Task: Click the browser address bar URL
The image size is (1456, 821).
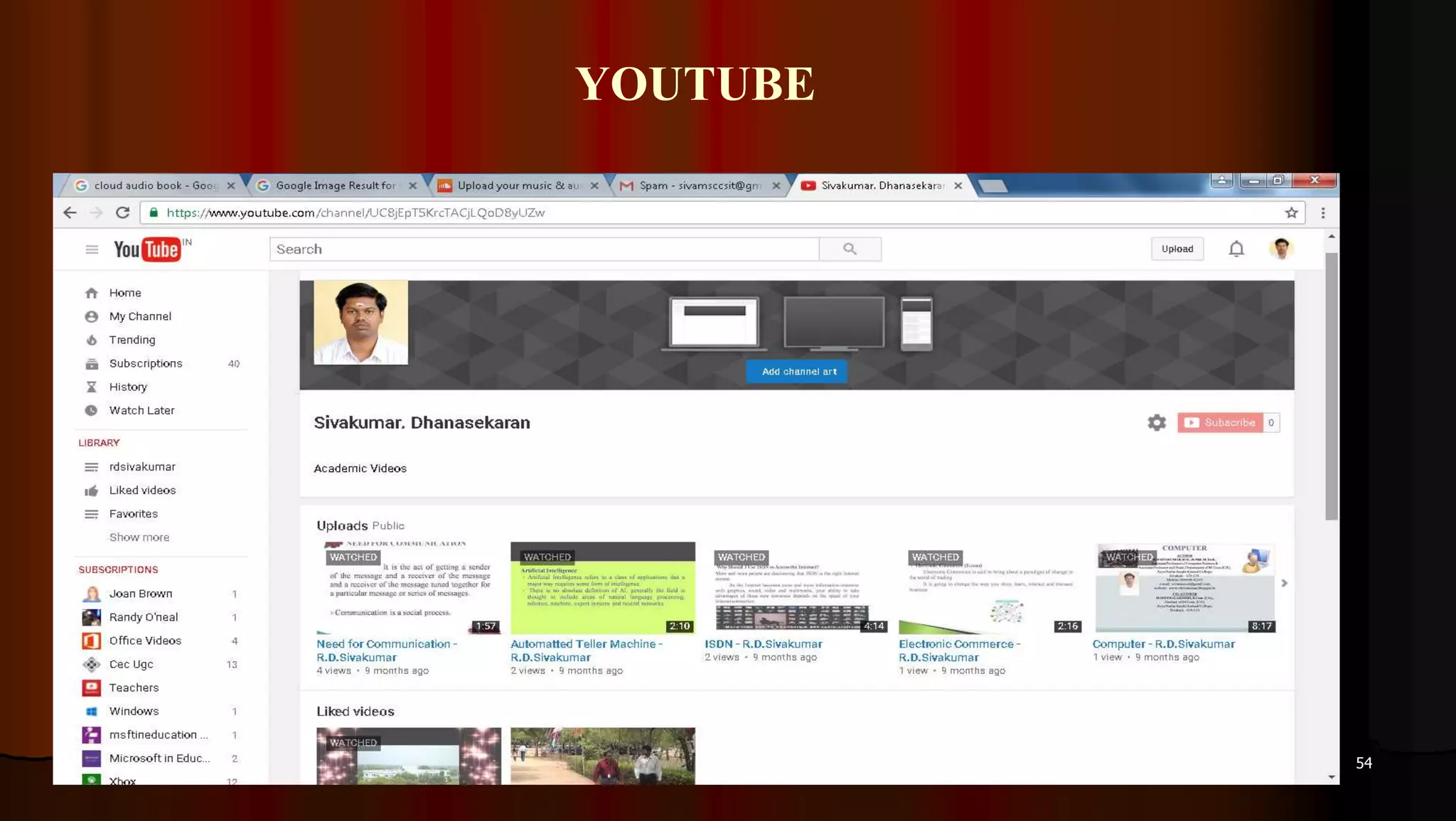Action: [355, 213]
